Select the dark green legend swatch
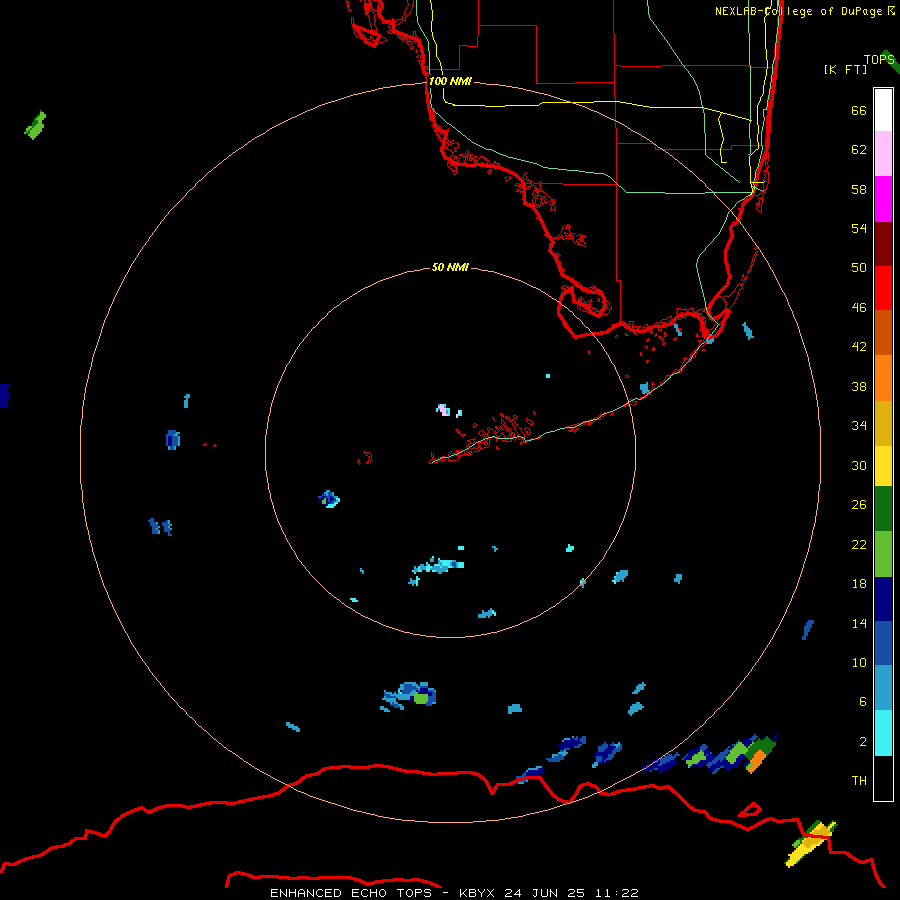Image resolution: width=900 pixels, height=900 pixels. 883,509
